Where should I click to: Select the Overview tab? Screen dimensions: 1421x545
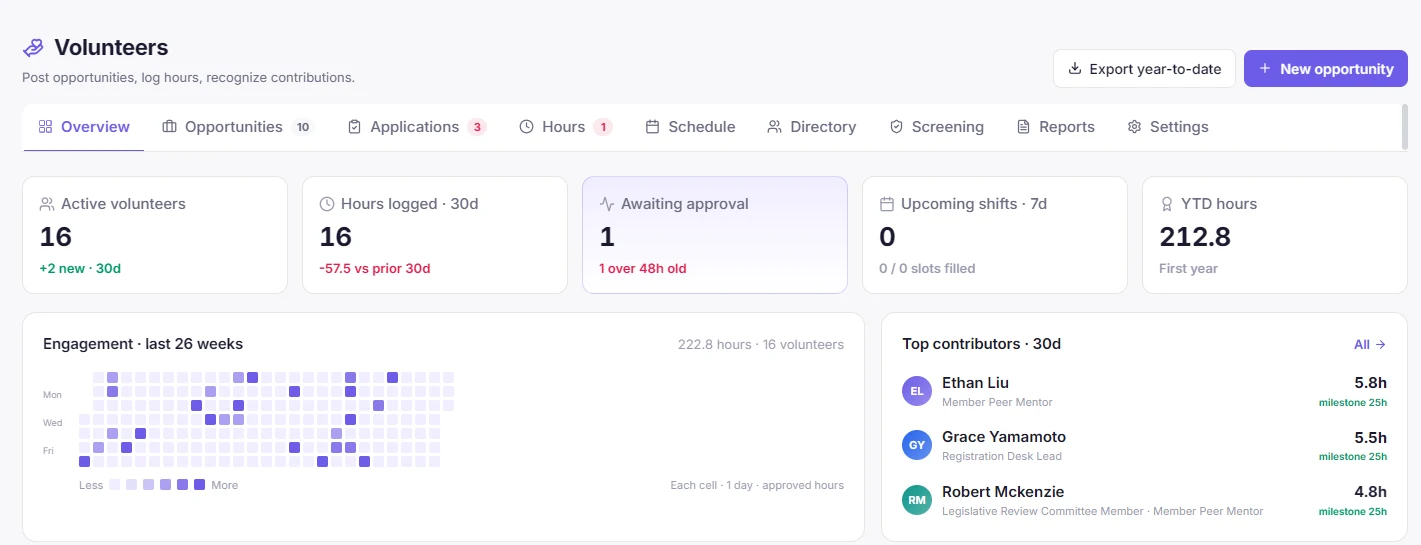click(x=84, y=127)
